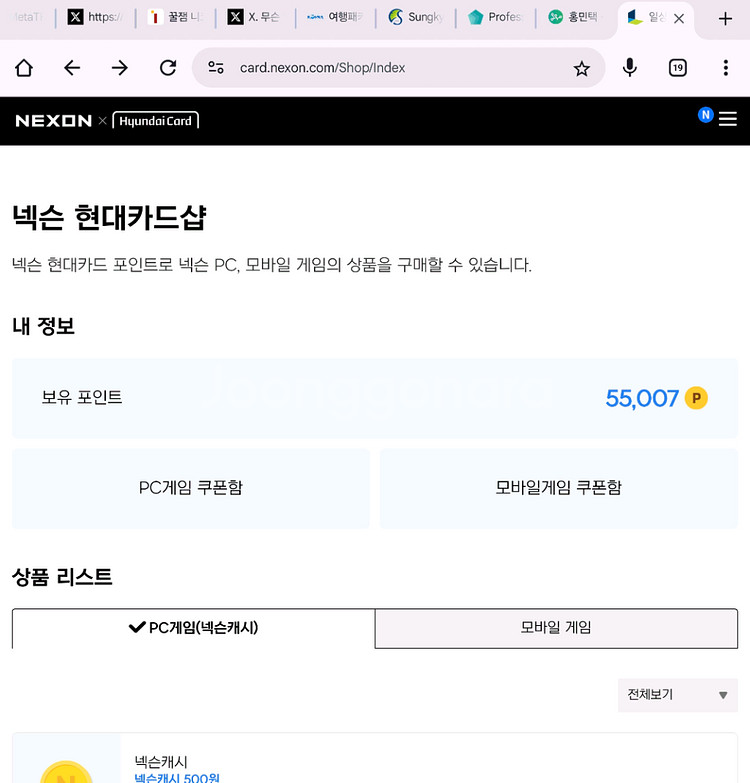Open the PC게임 쿠폰함 button
This screenshot has height=783, width=750.
click(191, 488)
